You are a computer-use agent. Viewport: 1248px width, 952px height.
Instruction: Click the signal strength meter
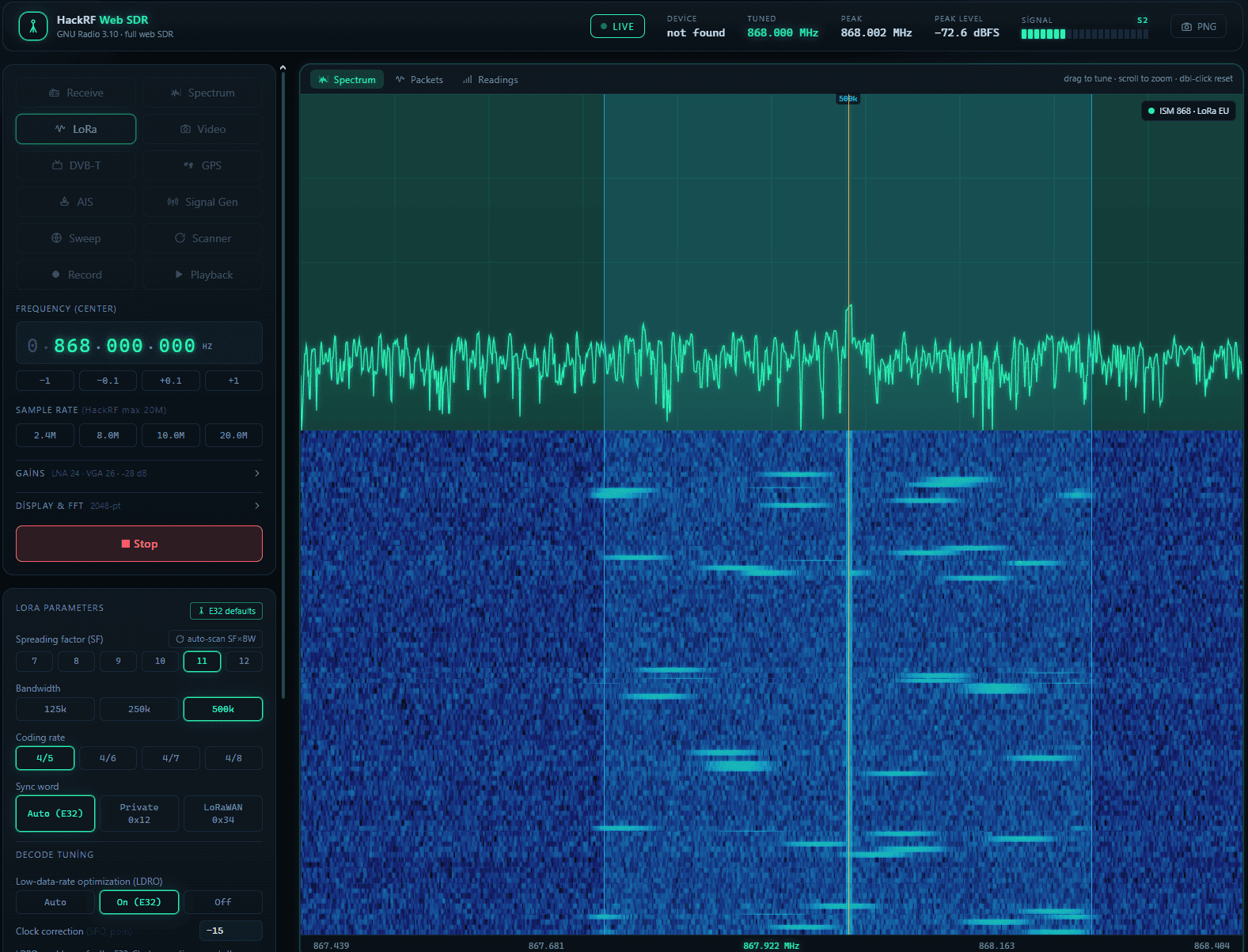point(1084,34)
